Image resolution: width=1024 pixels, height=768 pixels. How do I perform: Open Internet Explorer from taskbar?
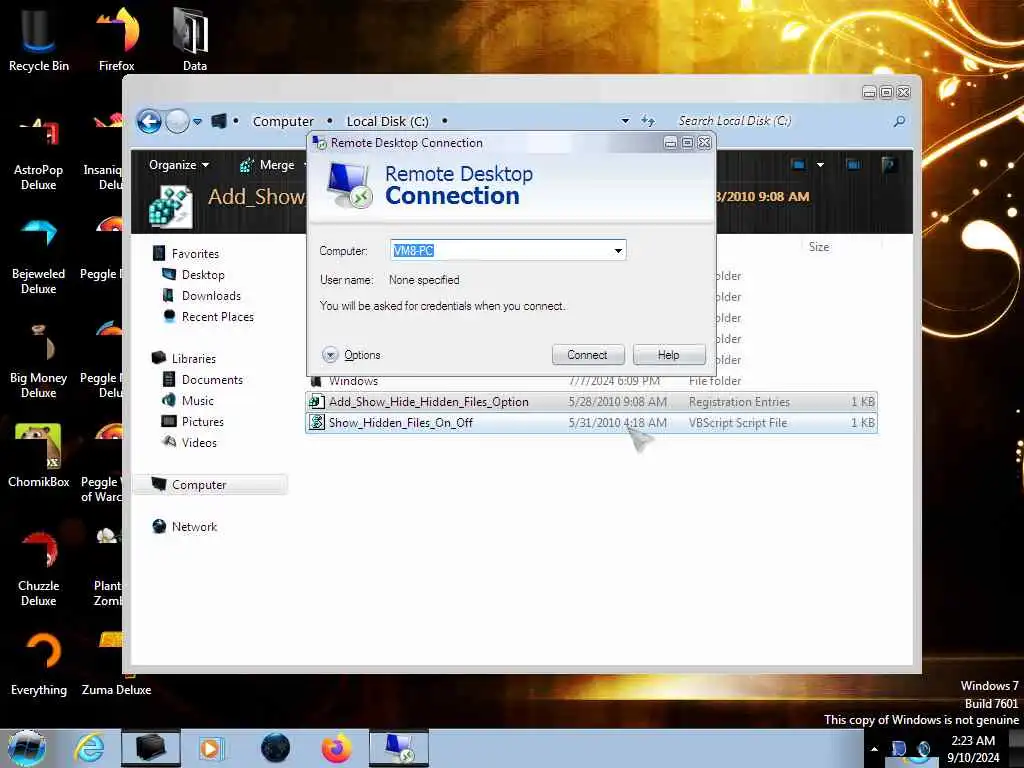tap(89, 748)
